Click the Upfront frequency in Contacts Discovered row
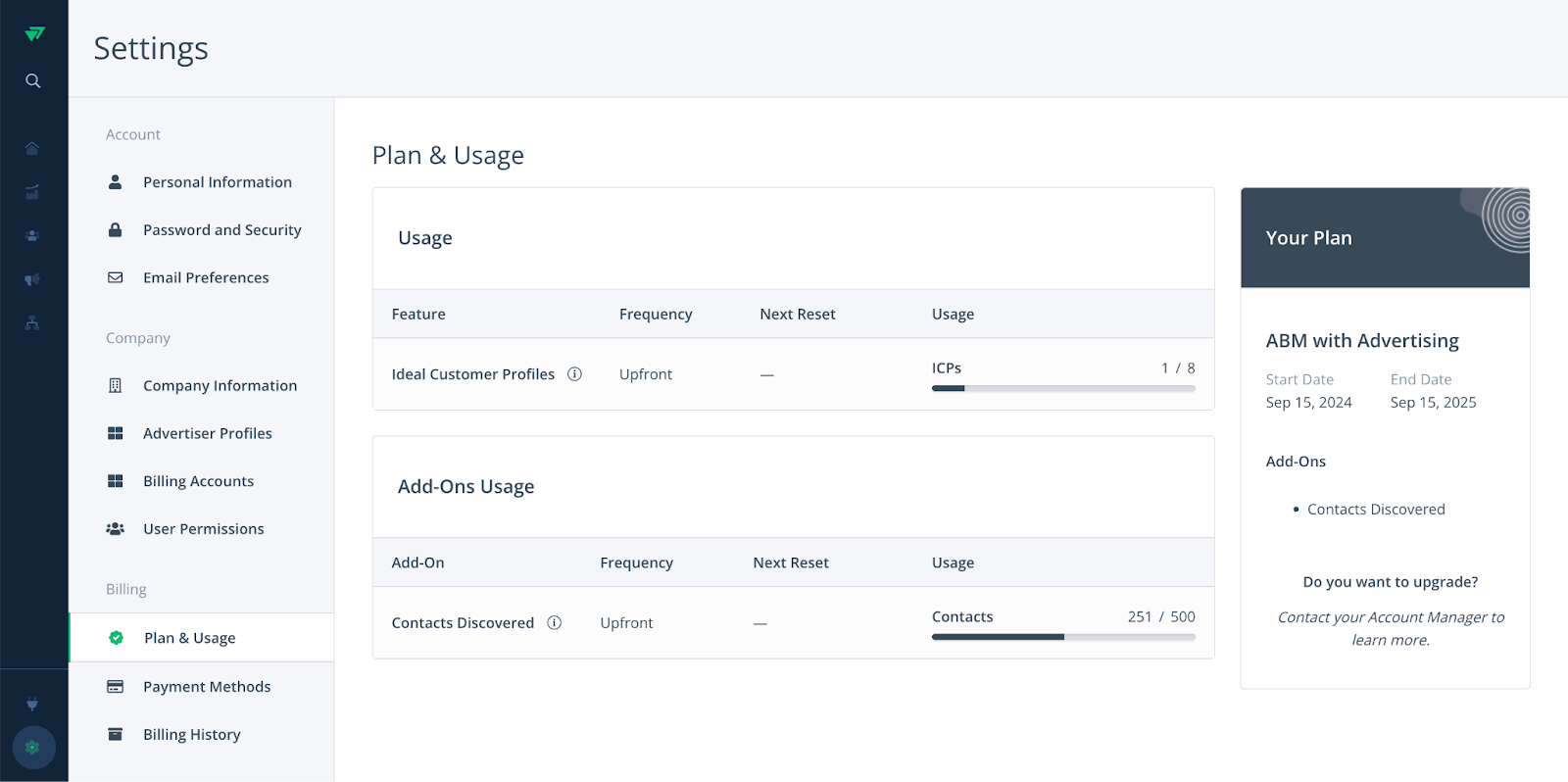Viewport: 1568px width, 782px height. tap(626, 622)
